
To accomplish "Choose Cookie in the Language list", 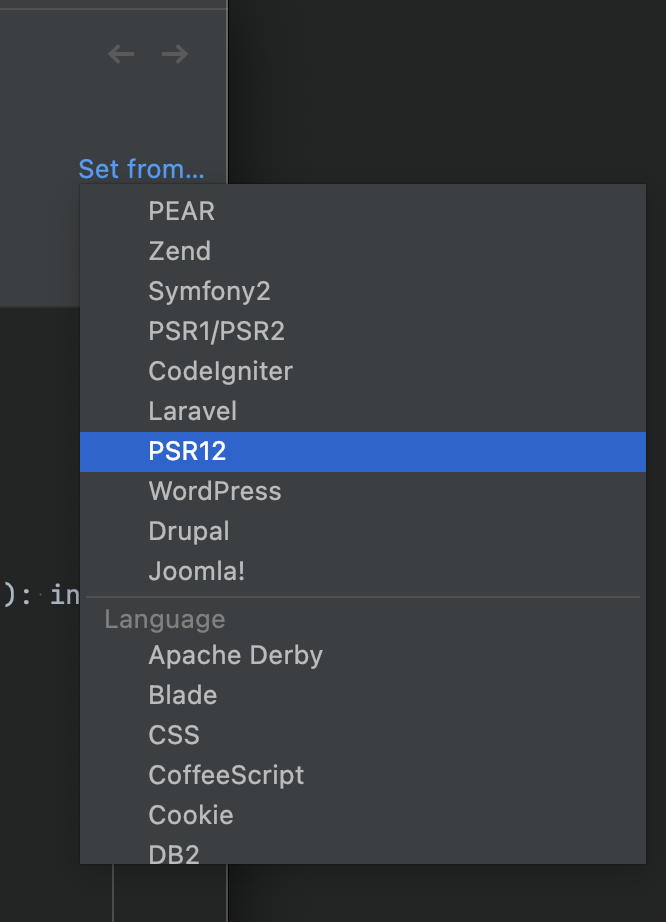I will 191,815.
